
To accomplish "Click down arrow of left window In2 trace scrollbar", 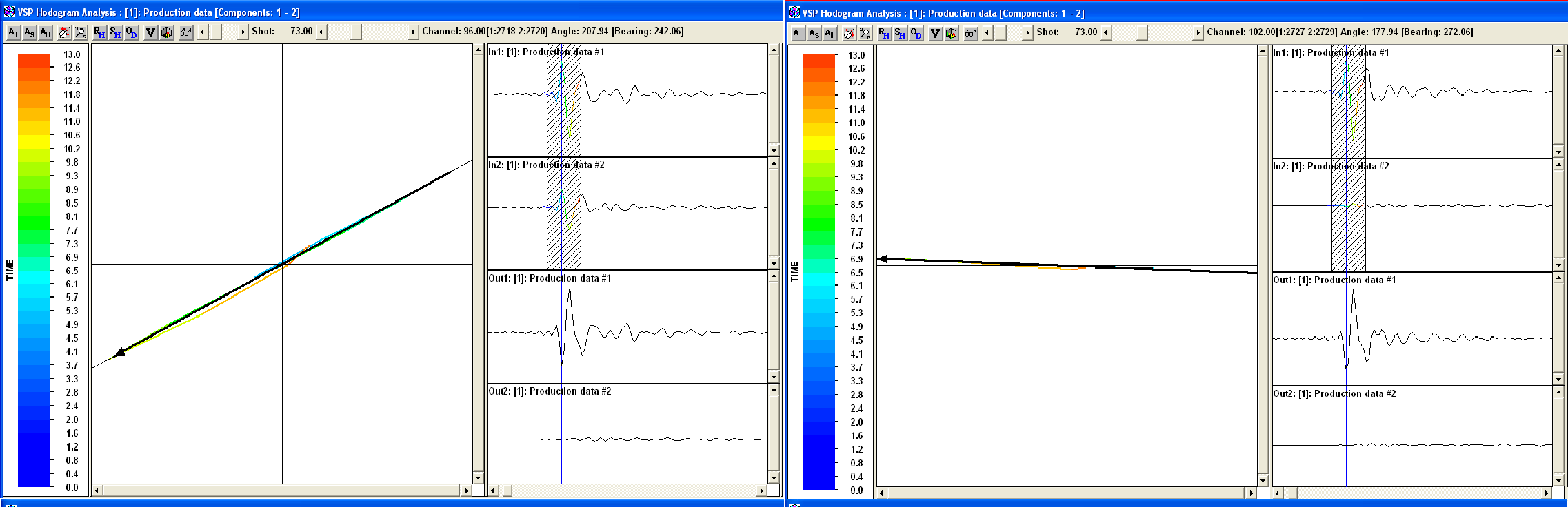I will click(774, 264).
